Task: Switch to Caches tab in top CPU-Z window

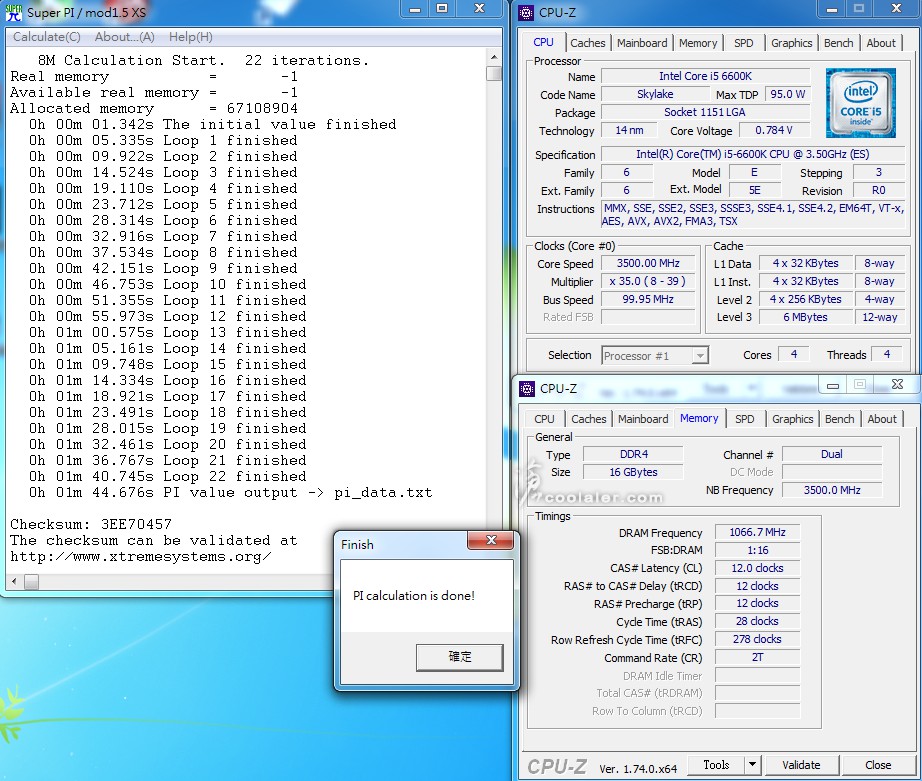Action: [587, 43]
